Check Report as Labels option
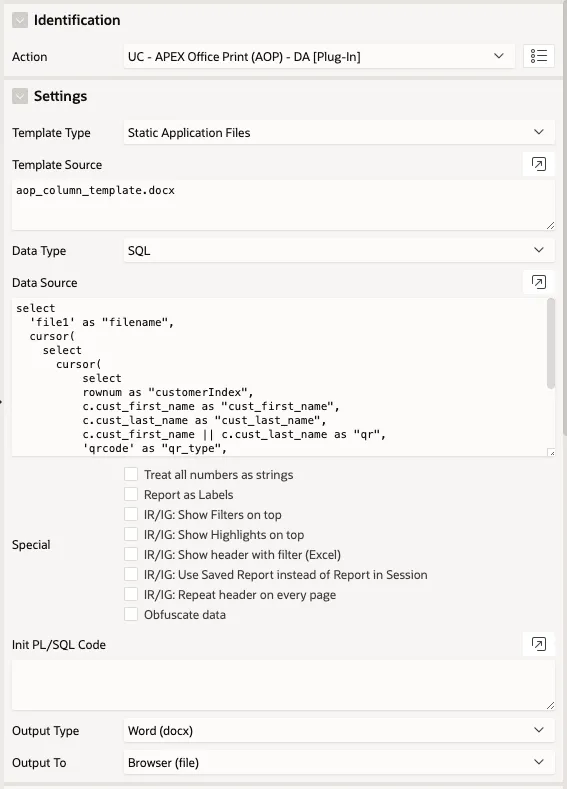Screen dimensions: 567x789 pos(131,494)
